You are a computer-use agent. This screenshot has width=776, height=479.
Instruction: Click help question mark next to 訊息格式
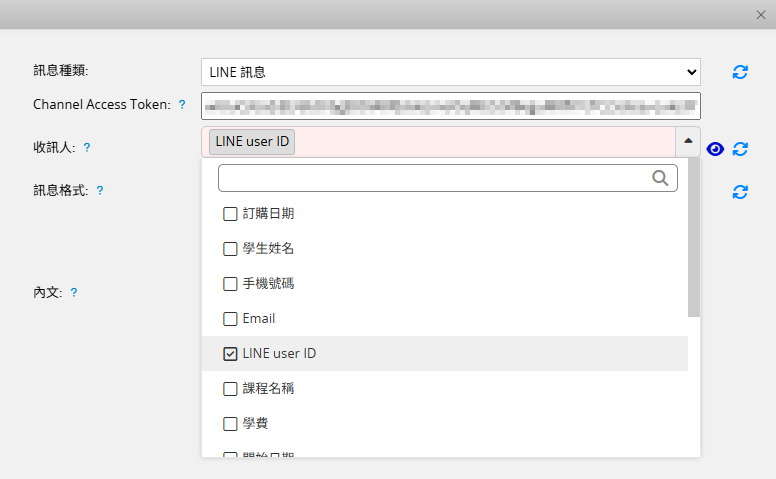[x=100, y=190]
